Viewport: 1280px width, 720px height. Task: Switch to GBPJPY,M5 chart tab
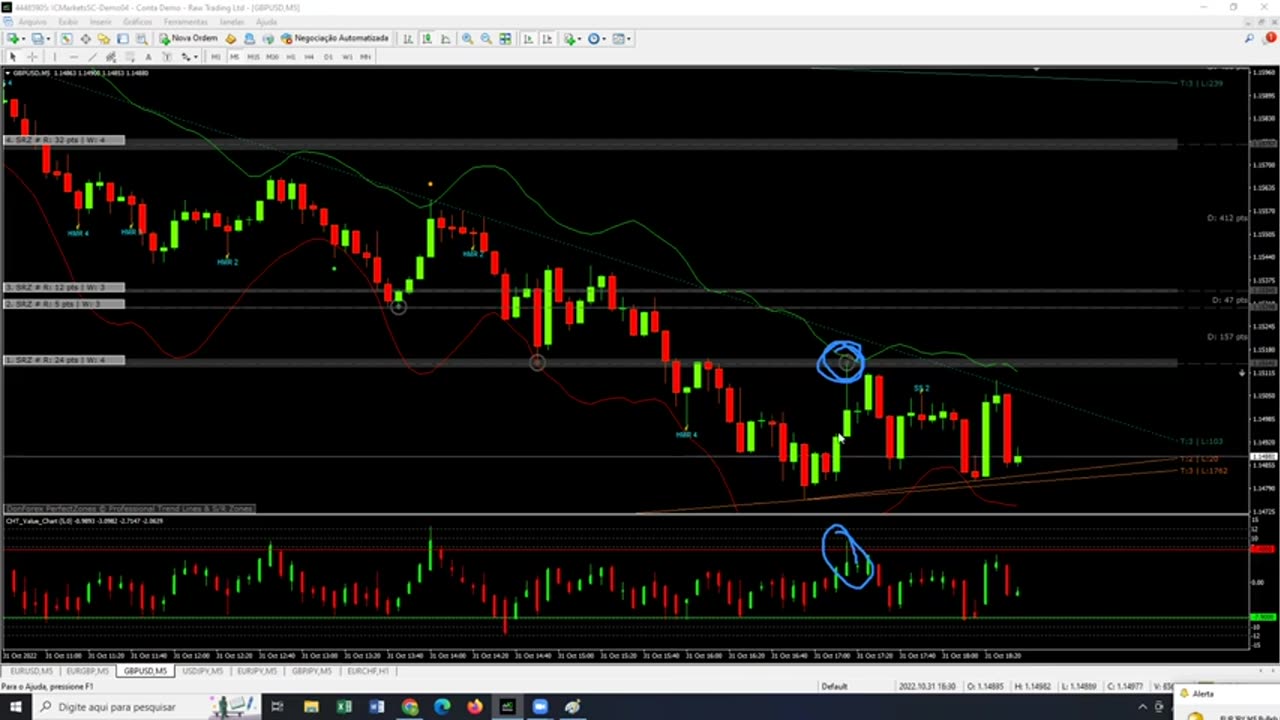click(x=312, y=671)
